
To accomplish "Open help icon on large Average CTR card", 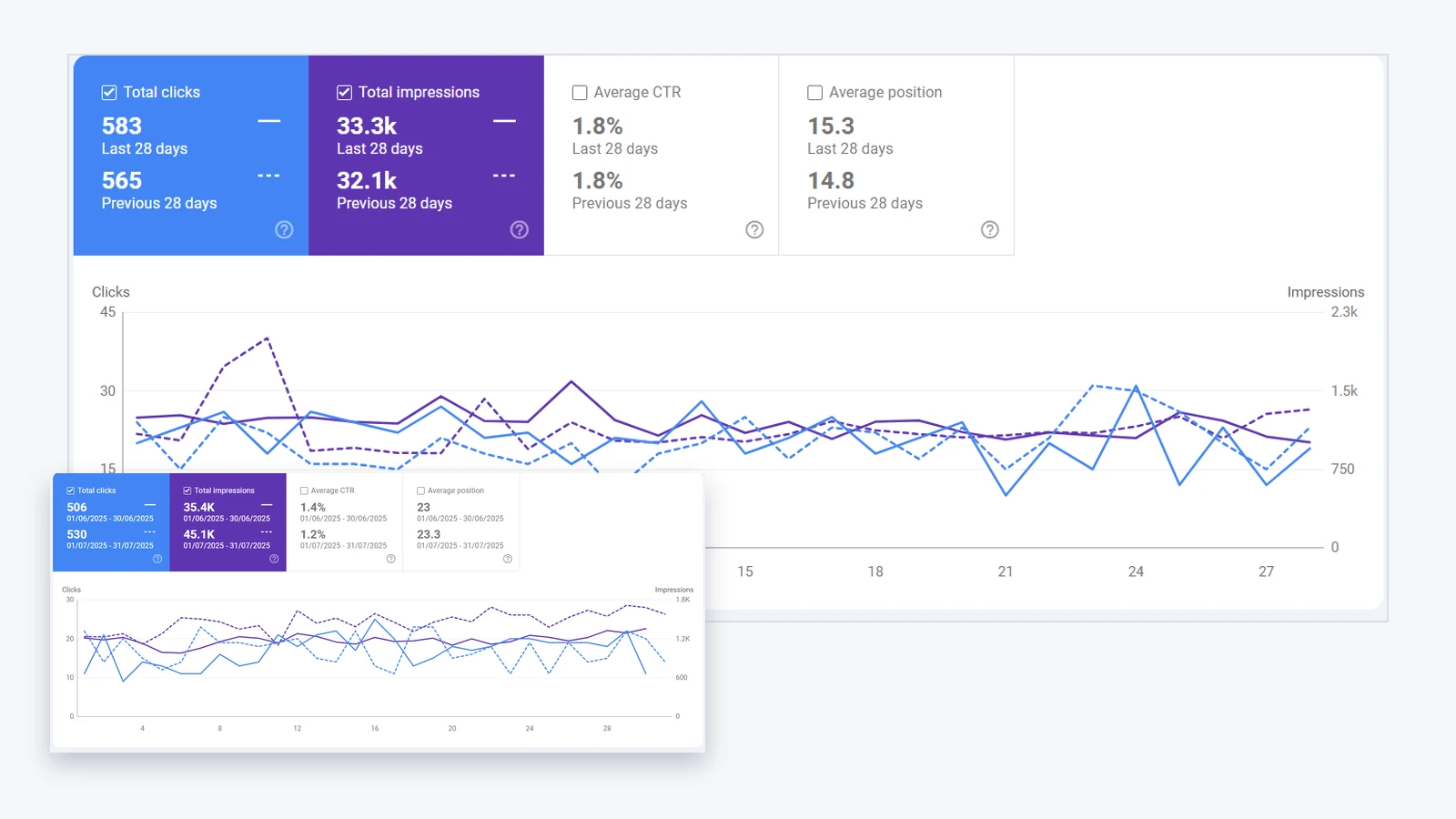I will tap(754, 229).
